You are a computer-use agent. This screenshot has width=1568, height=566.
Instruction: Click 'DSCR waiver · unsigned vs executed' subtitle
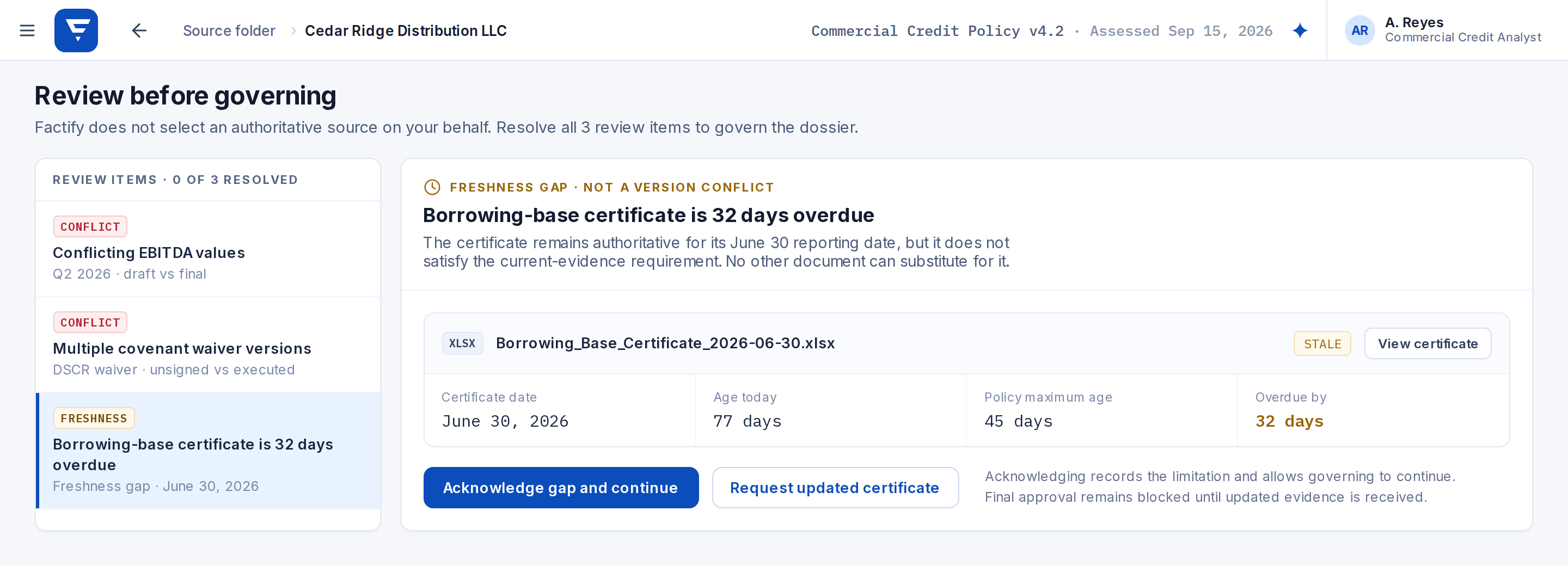[174, 370]
